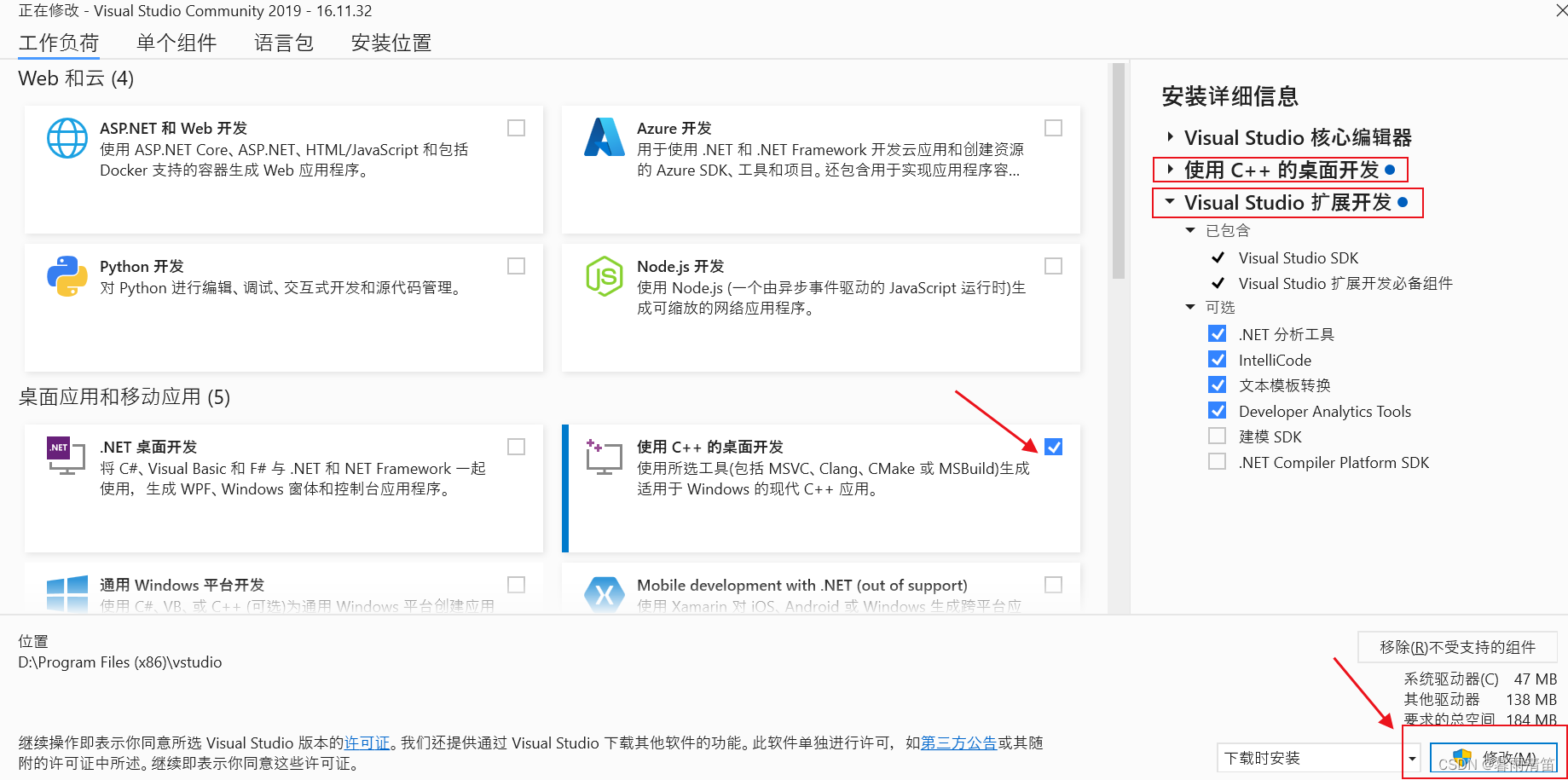The height and width of the screenshot is (780, 1568).
Task: Select the Visual Studio SDK included item
Action: pos(1298,257)
